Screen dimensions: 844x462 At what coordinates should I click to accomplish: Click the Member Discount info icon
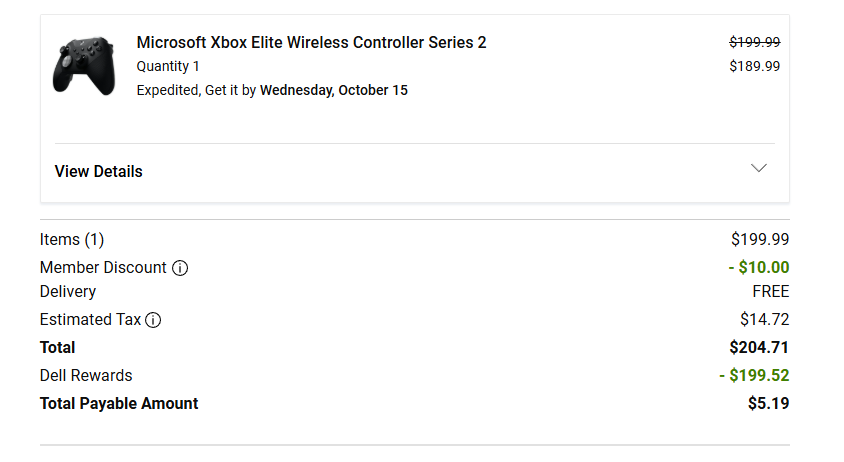point(180,268)
